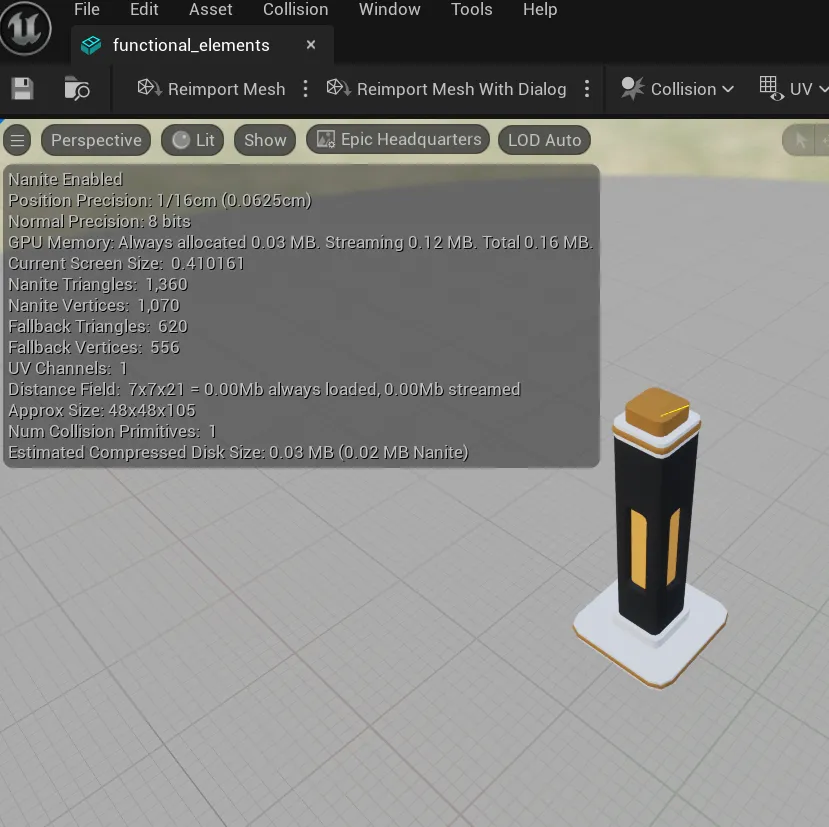Open the viewport hamburger options menu
829x827 pixels.
17,140
